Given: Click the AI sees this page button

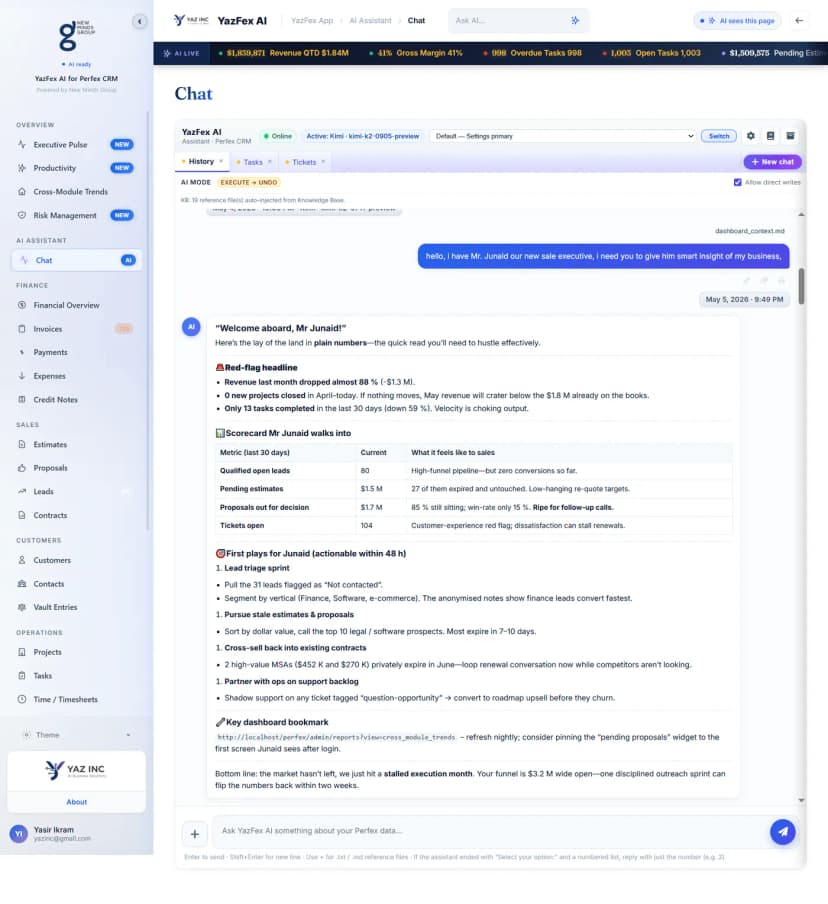Looking at the screenshot, I should 737,21.
